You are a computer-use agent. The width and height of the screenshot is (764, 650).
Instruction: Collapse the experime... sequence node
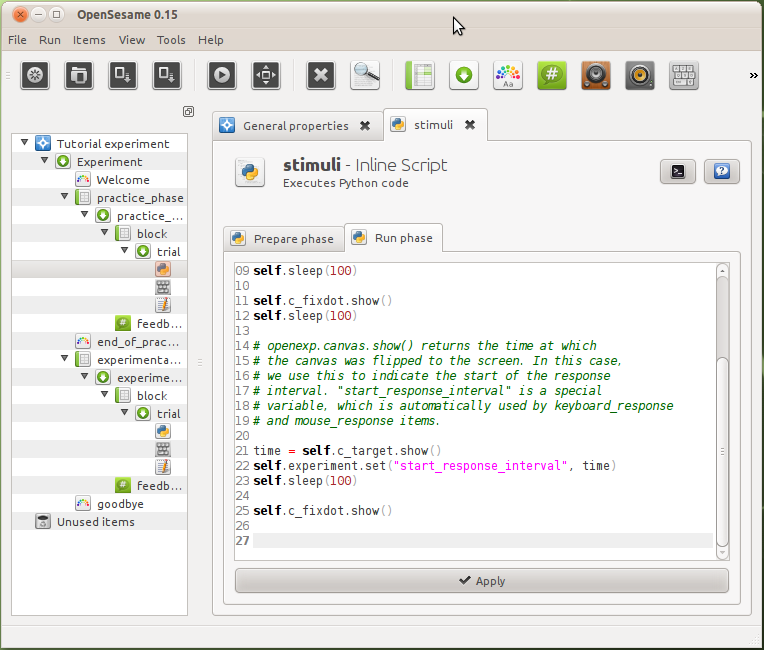[x=84, y=377]
